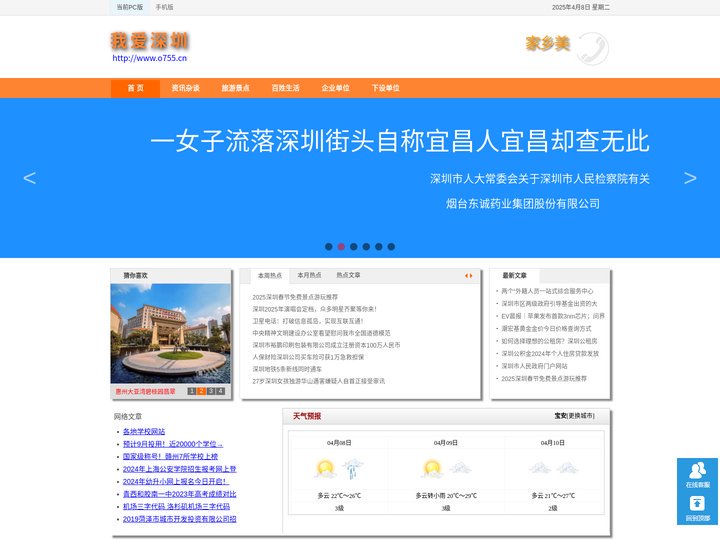
Task: Open article 深圳地铁5条新线同时通车
Action: coord(287,369)
